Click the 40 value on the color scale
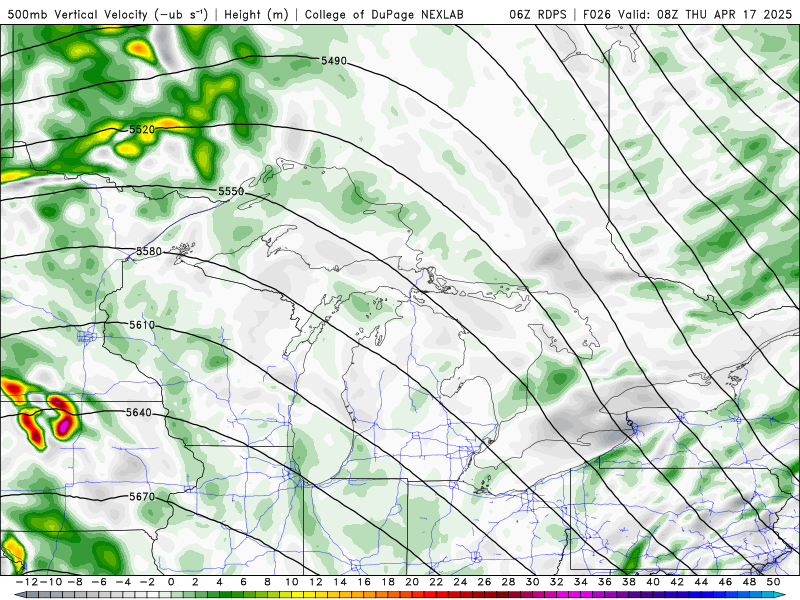800x600 pixels. (653, 582)
